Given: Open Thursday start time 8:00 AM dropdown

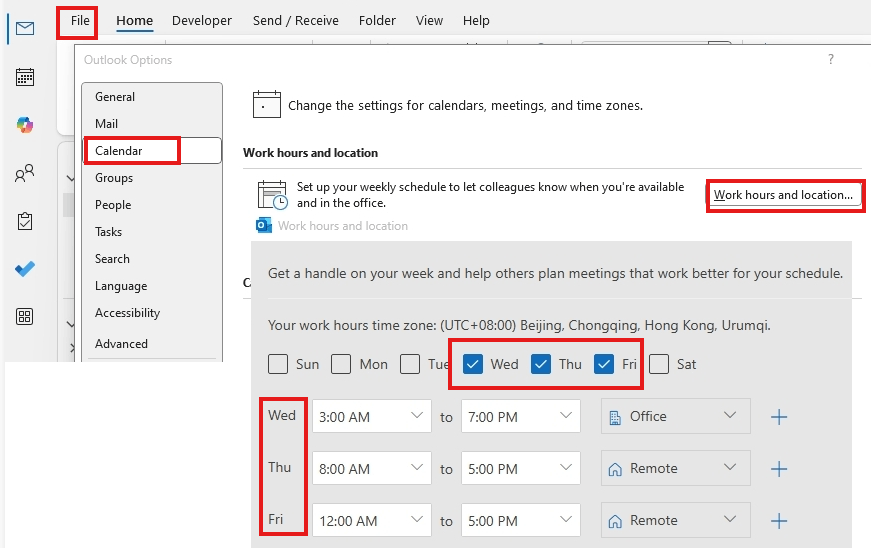Looking at the screenshot, I should click(x=372, y=469).
